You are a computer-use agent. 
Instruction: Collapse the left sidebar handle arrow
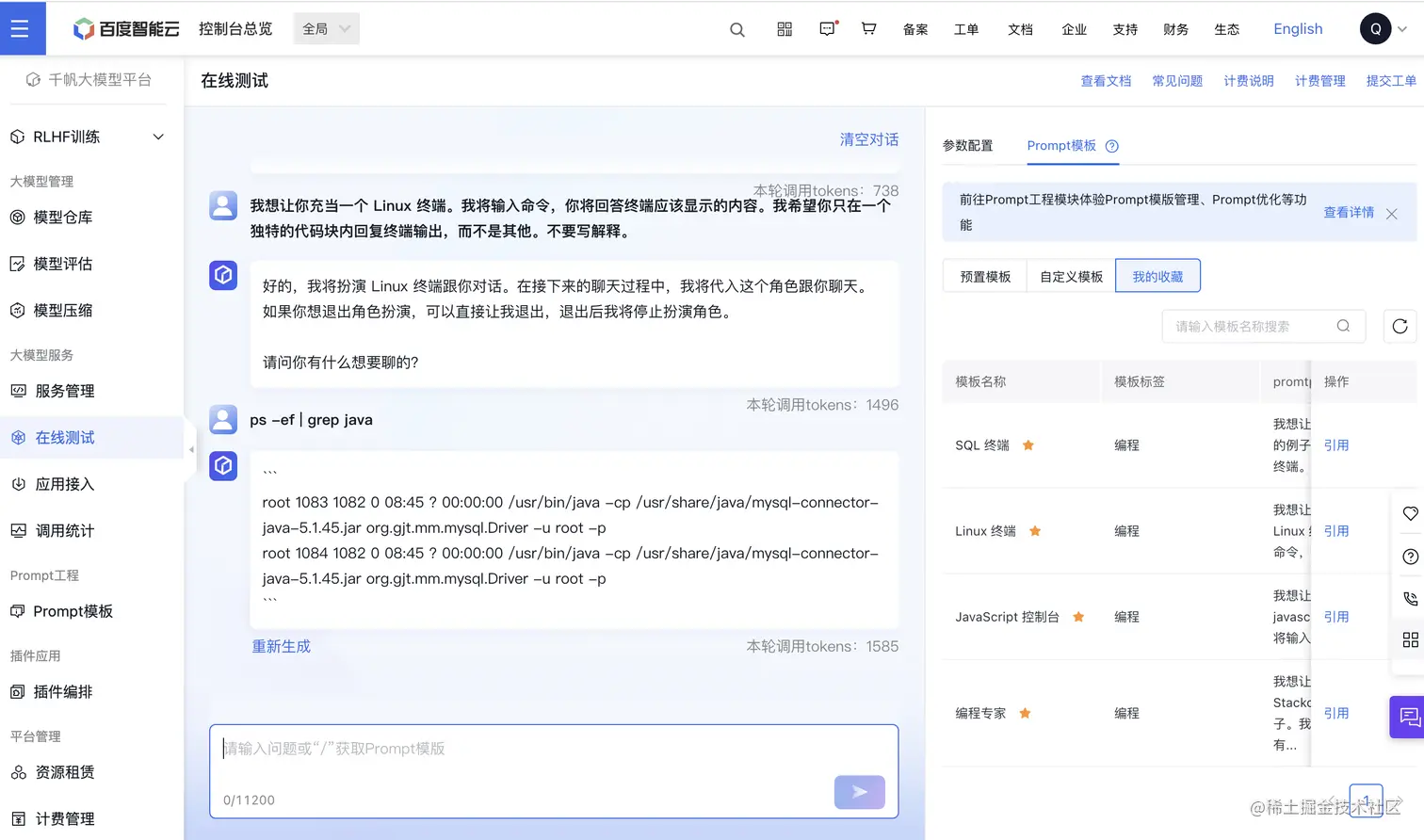pos(191,449)
